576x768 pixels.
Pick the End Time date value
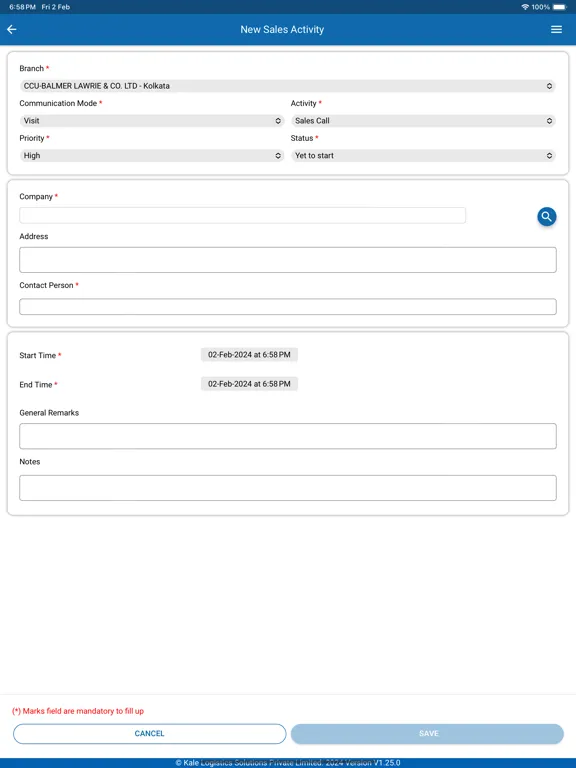point(249,384)
